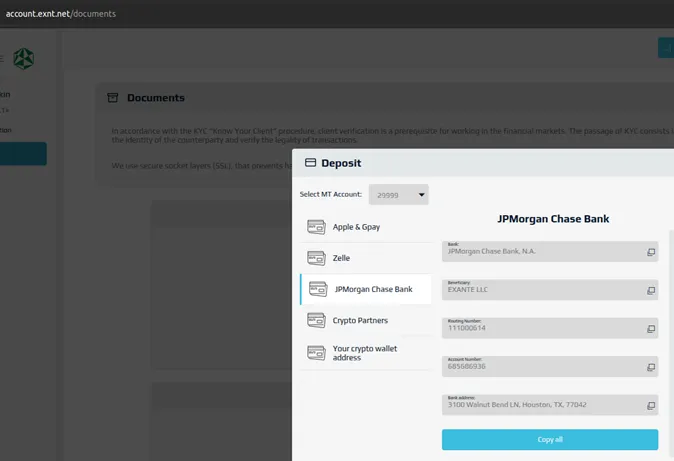Select Zelle deposit method
Viewport: 674px width, 461px height.
tap(365, 258)
